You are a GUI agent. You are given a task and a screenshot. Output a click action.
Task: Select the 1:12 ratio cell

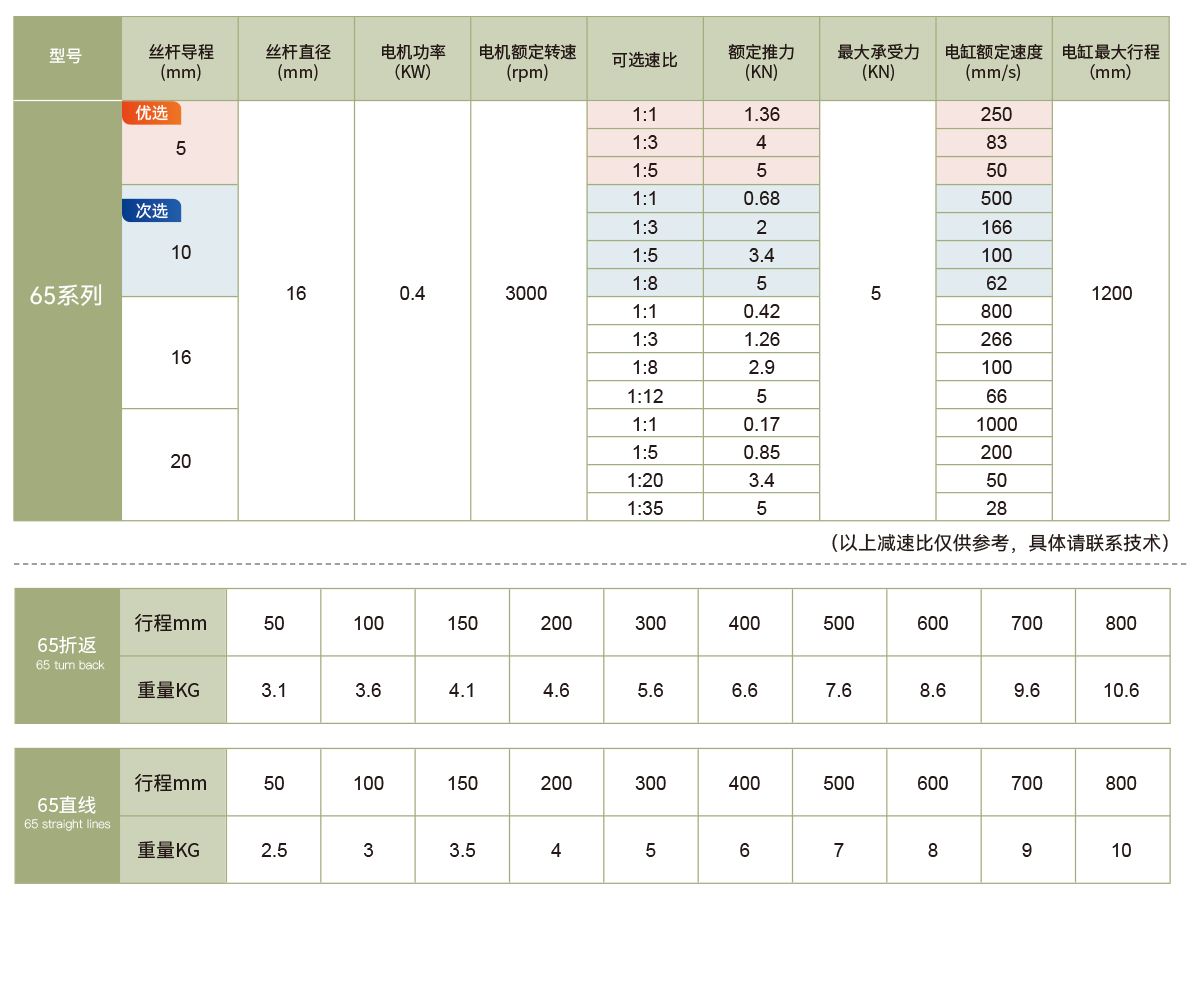click(645, 396)
